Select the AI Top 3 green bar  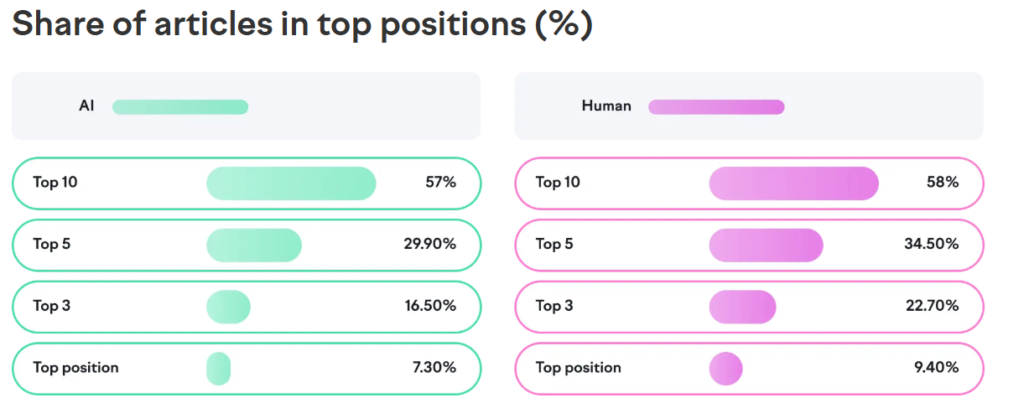tap(229, 307)
